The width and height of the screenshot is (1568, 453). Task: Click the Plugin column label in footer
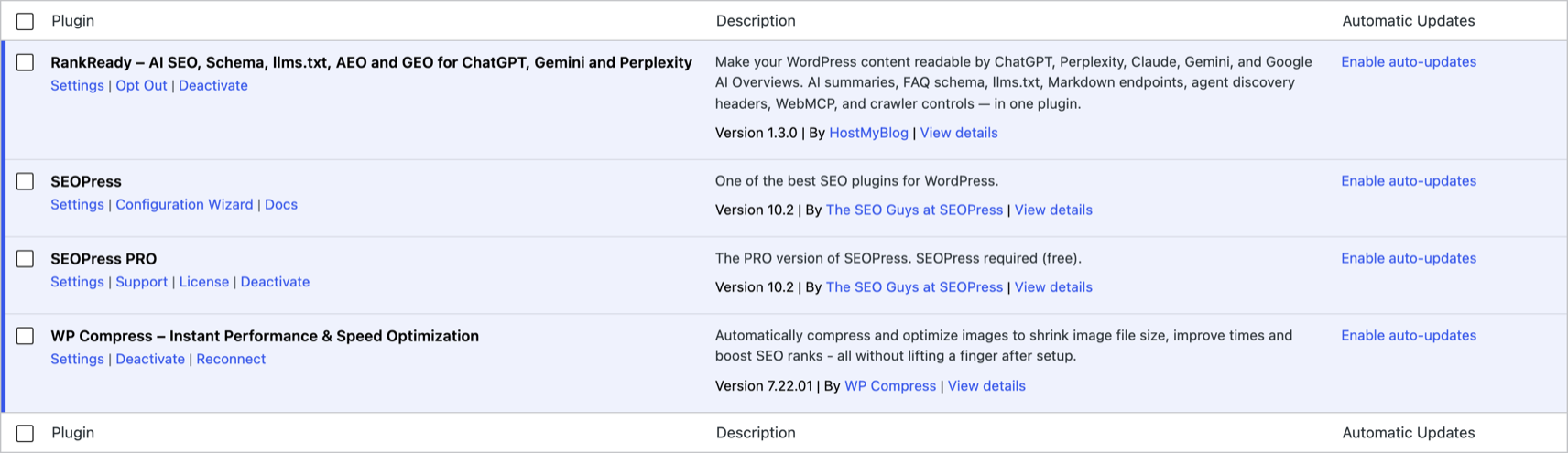point(72,433)
